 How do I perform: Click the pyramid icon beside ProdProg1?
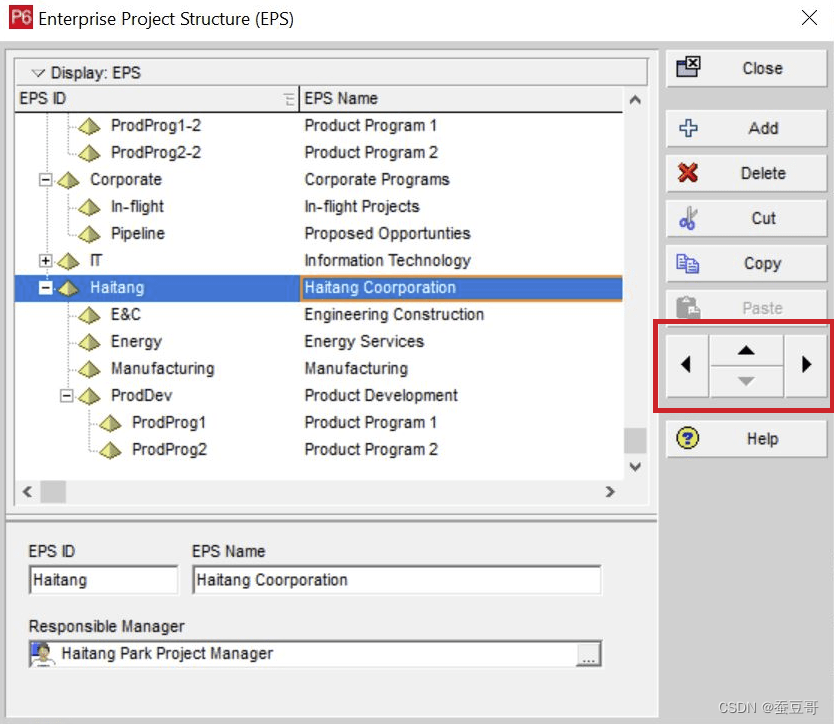111,423
